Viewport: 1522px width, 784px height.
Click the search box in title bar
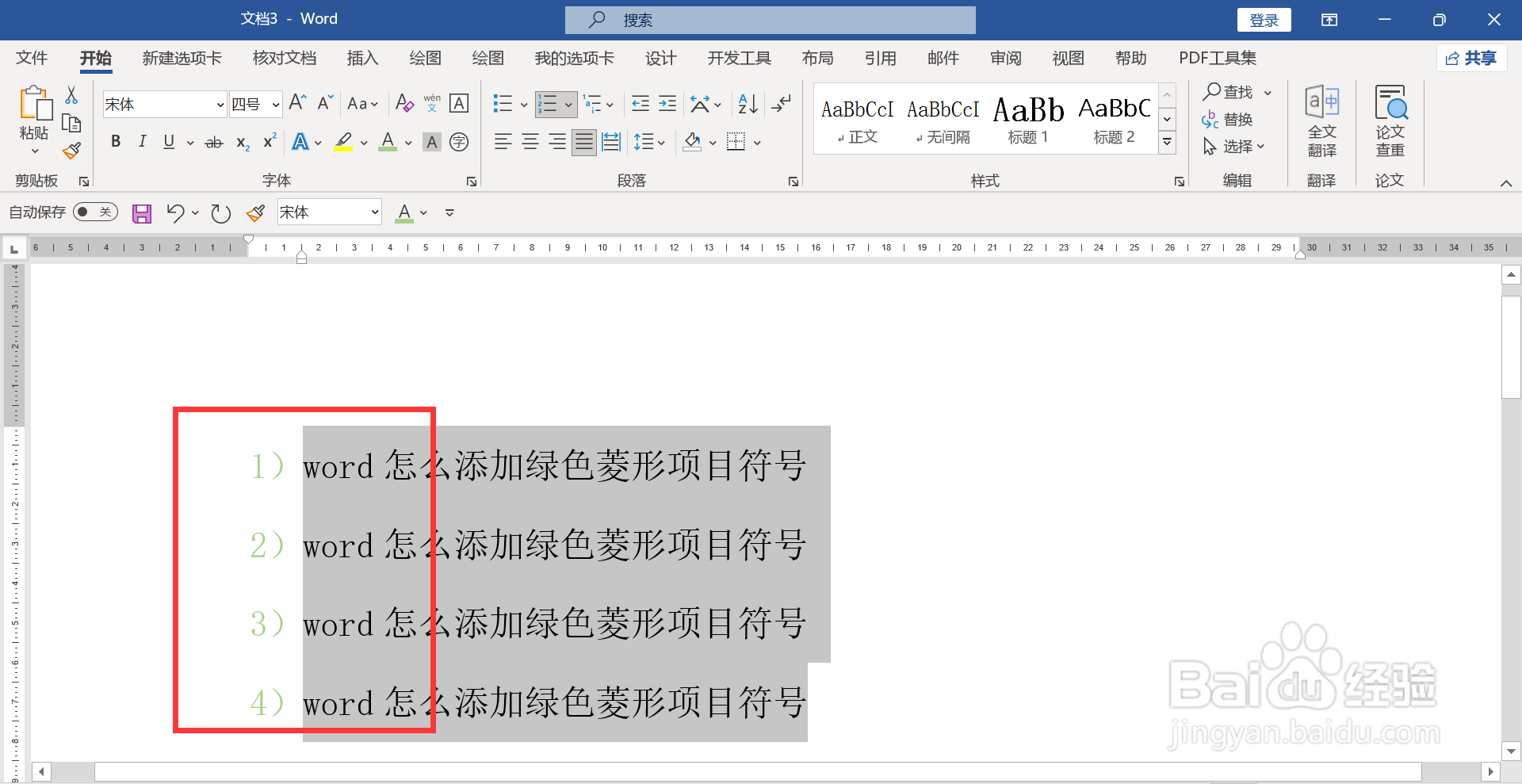click(771, 20)
